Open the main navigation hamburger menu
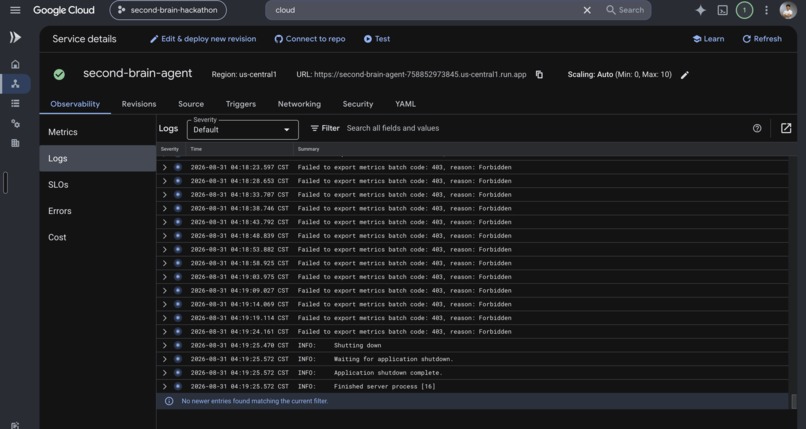Viewport: 806px width, 429px height. pos(15,10)
